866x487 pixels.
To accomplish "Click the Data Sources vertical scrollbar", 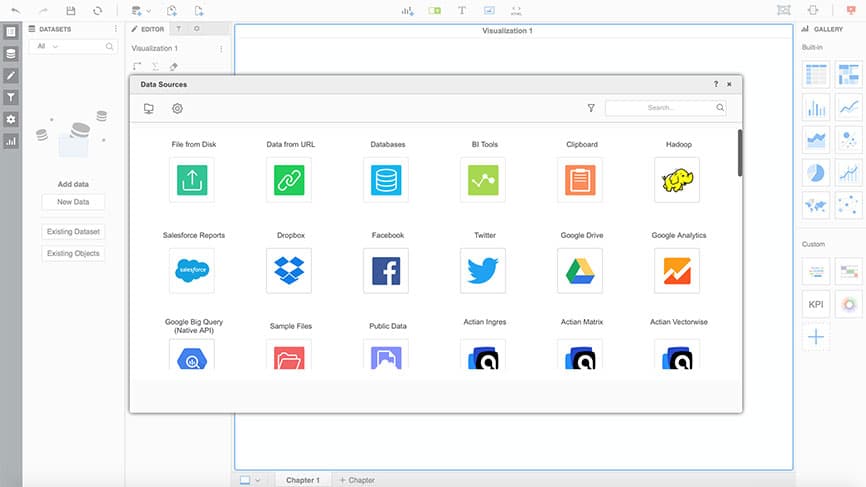I will click(x=740, y=153).
